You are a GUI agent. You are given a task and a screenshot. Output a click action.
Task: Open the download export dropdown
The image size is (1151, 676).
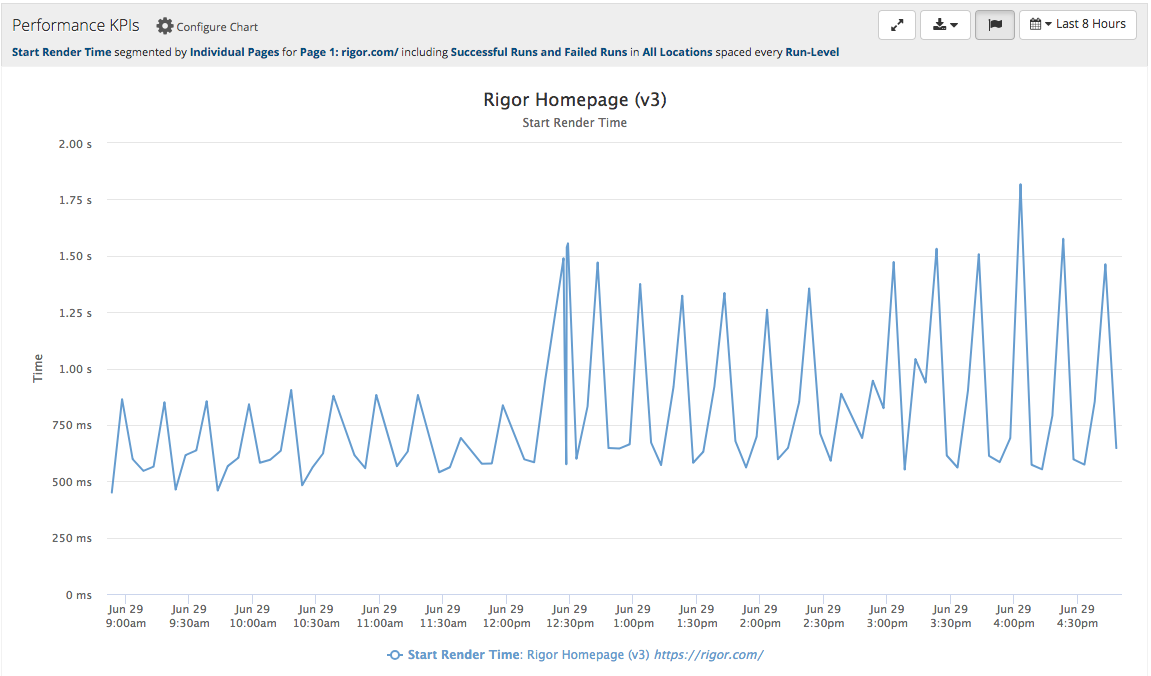coord(945,25)
